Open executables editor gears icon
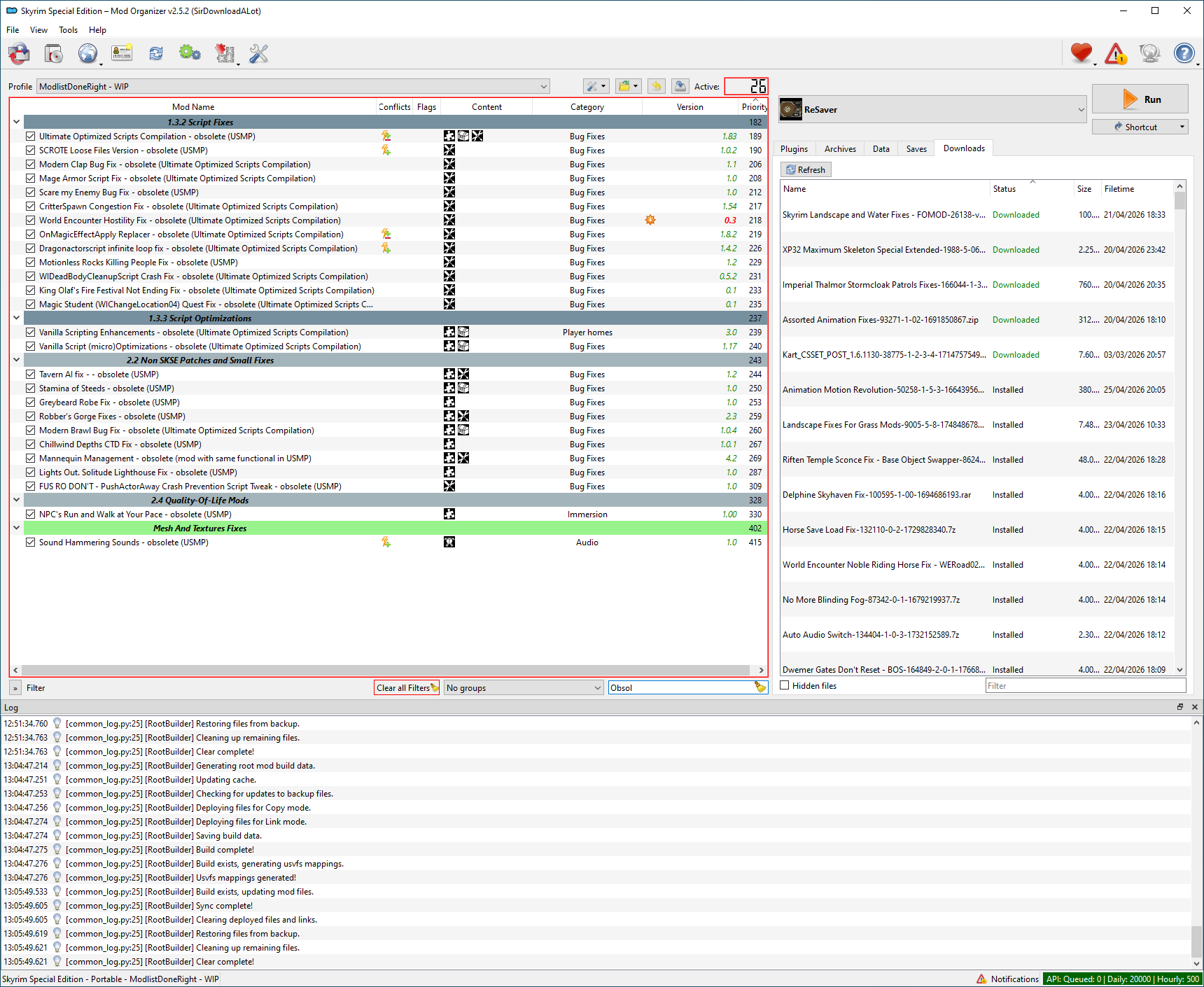The image size is (1204, 987). coord(190,54)
